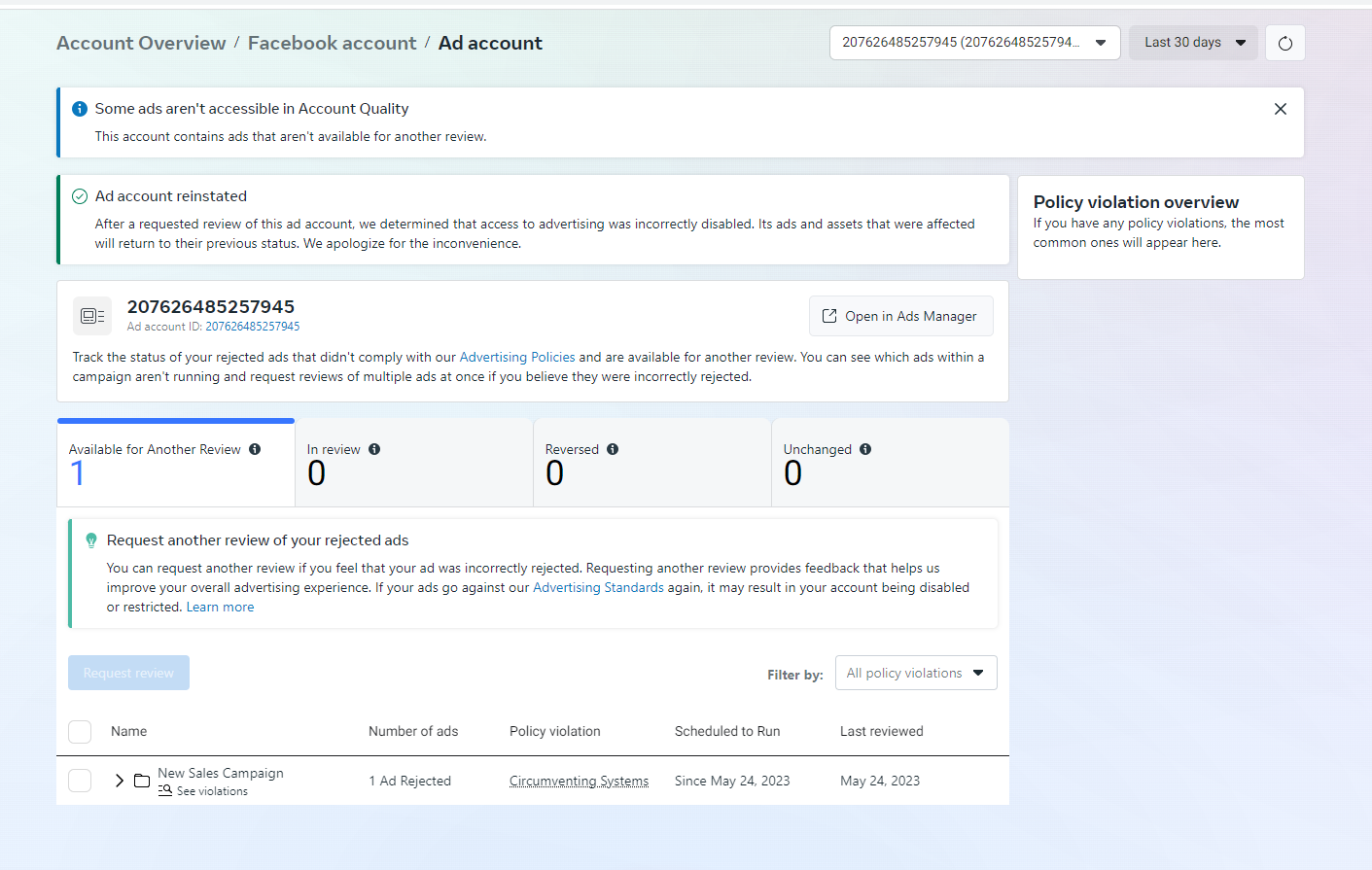This screenshot has width=1372, height=870.
Task: Open the Last 30 days date range dropdown
Action: coord(1193,43)
